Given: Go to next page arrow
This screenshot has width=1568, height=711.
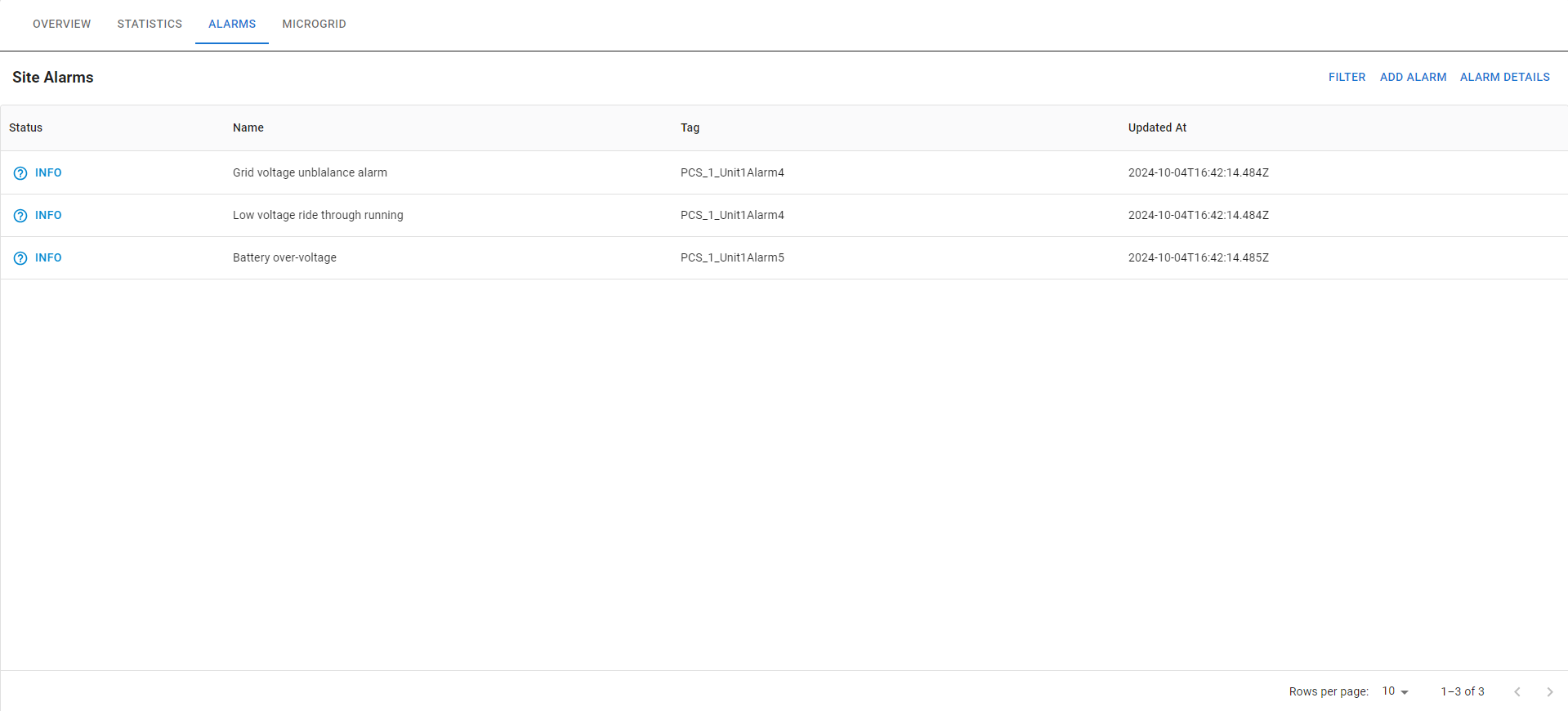Looking at the screenshot, I should pyautogui.click(x=1549, y=691).
